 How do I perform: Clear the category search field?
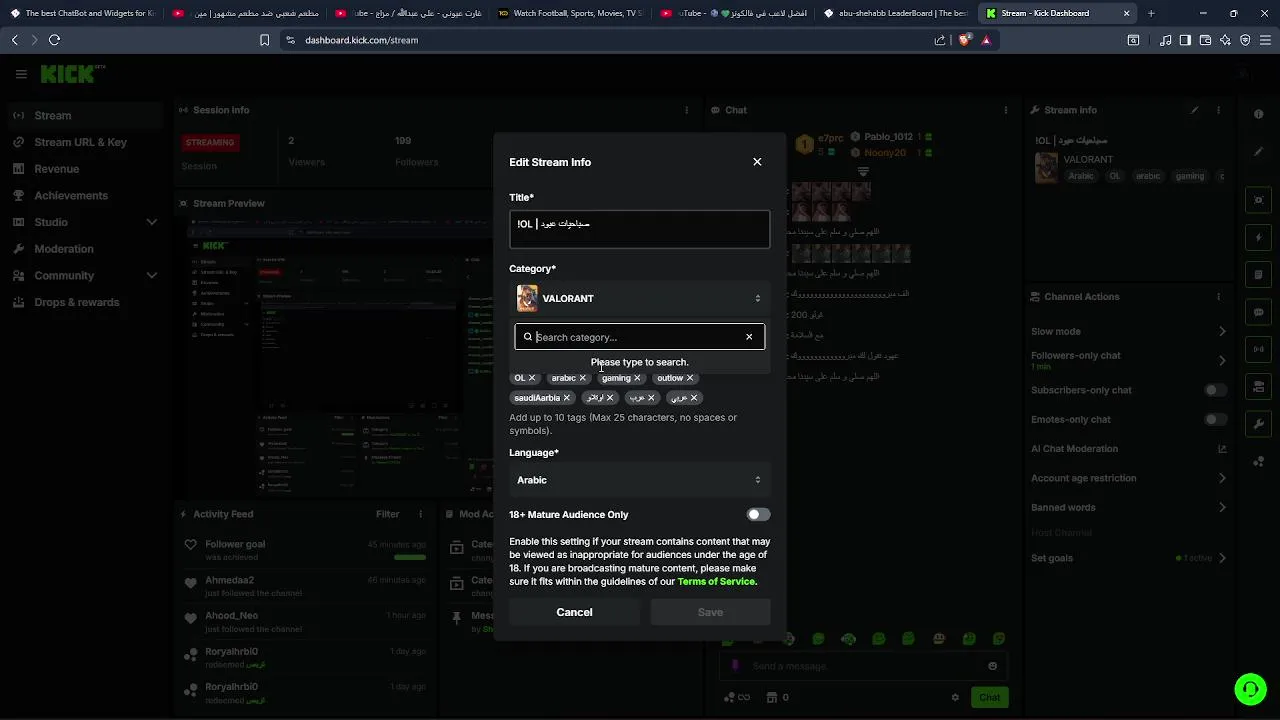749,337
